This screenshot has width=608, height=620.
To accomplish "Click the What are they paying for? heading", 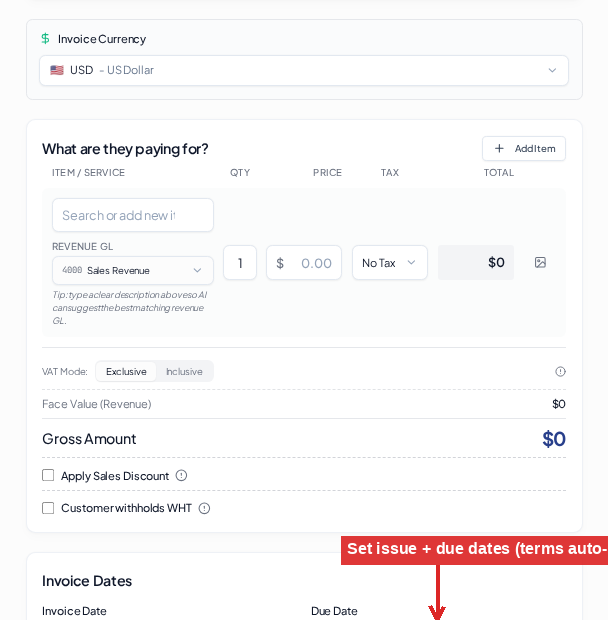I will pyautogui.click(x=125, y=149).
